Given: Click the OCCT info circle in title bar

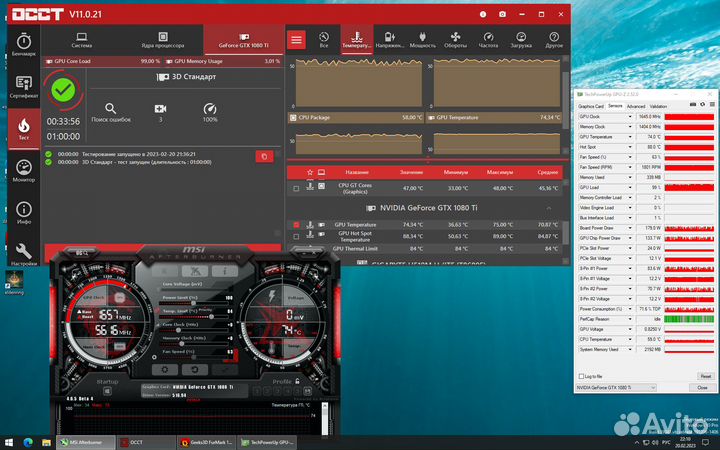Looking at the screenshot, I should 483,14.
